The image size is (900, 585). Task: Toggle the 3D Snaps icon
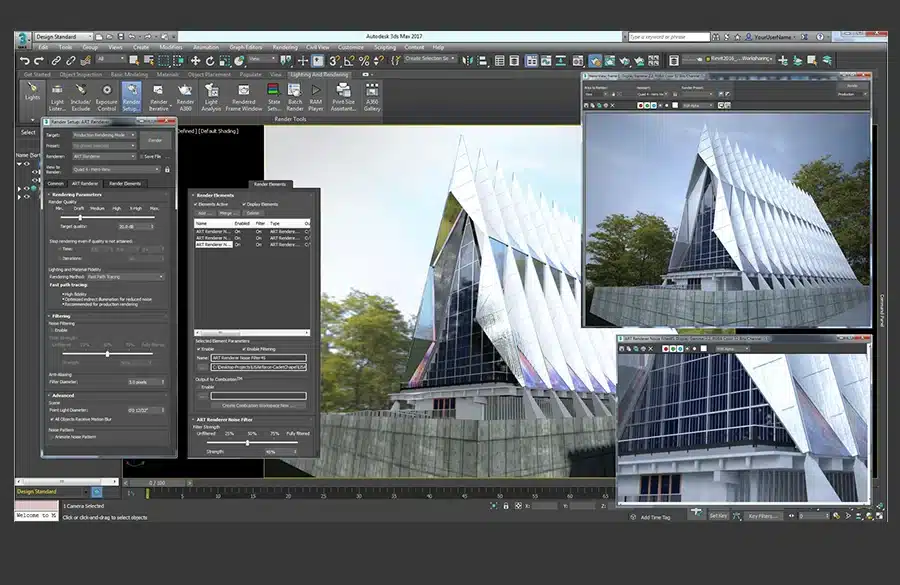(335, 60)
